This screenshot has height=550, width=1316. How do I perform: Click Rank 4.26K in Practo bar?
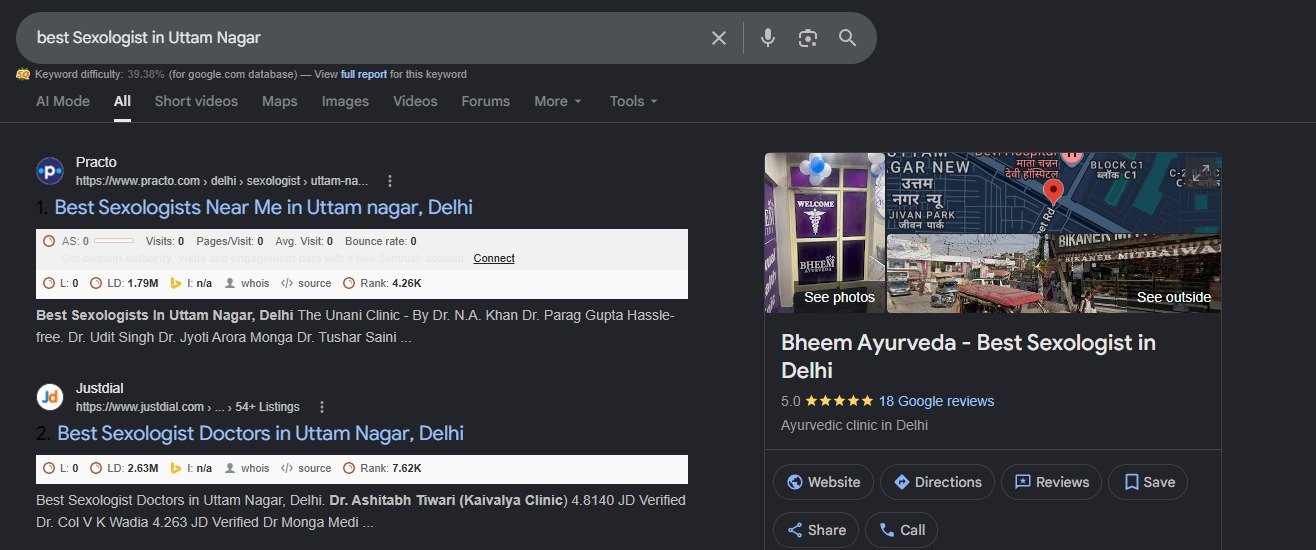pyautogui.click(x=382, y=283)
